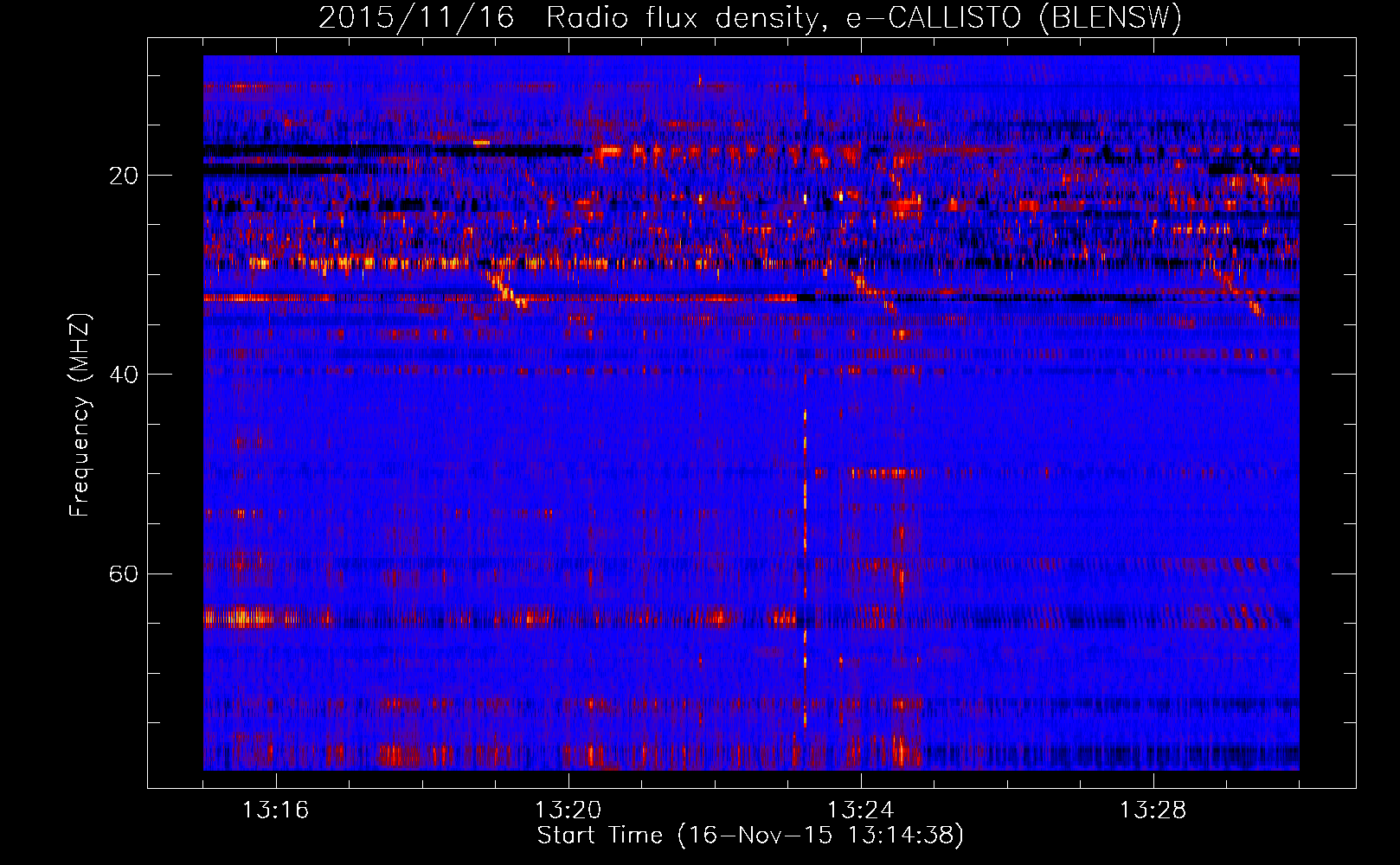Viewport: 1400px width, 865px height.
Task: Click the 'Start Time (16-Nov-15 13:14:38)' label
Action: coord(750,836)
